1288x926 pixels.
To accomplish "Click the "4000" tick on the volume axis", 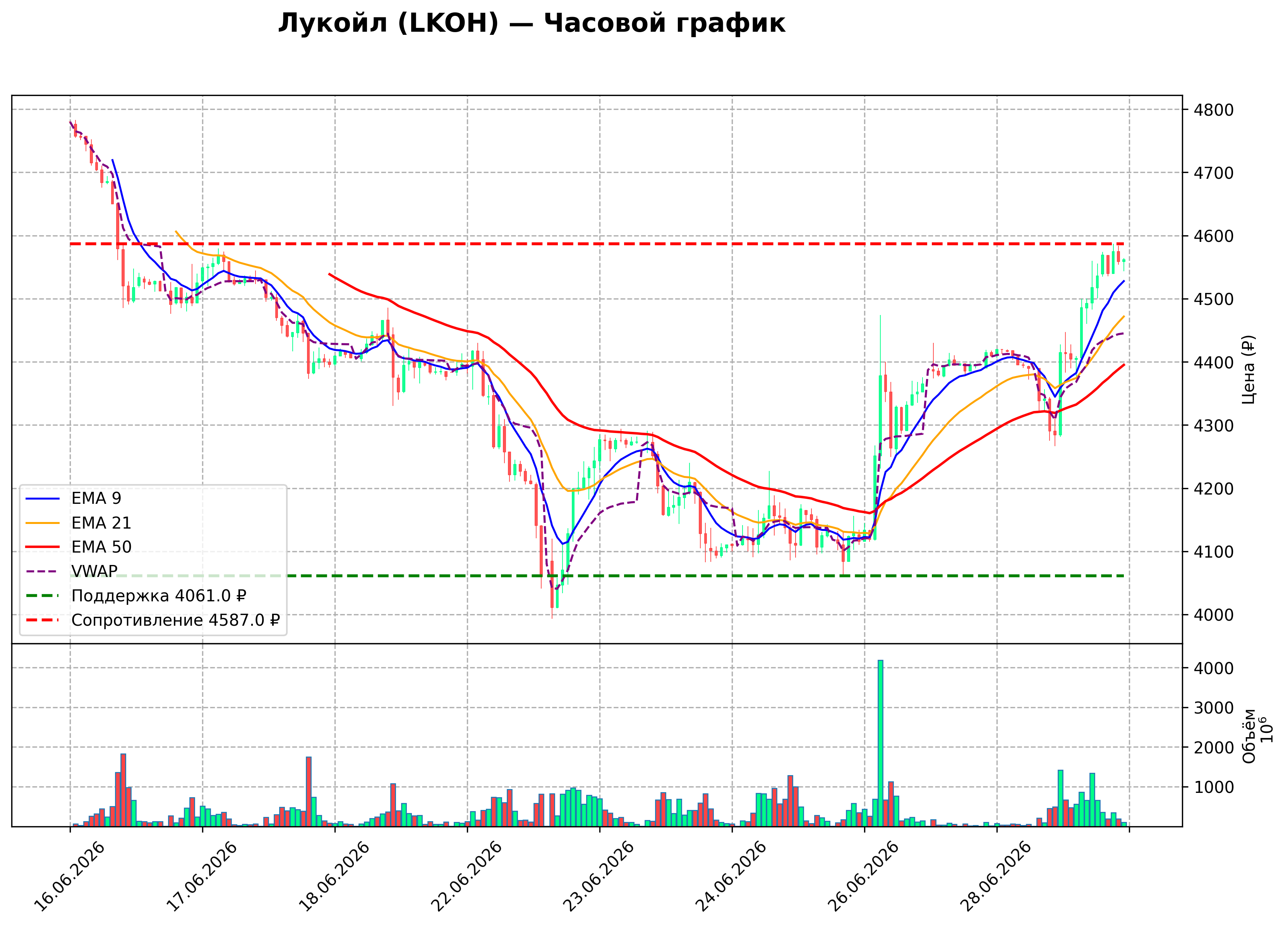I will [x=1214, y=668].
